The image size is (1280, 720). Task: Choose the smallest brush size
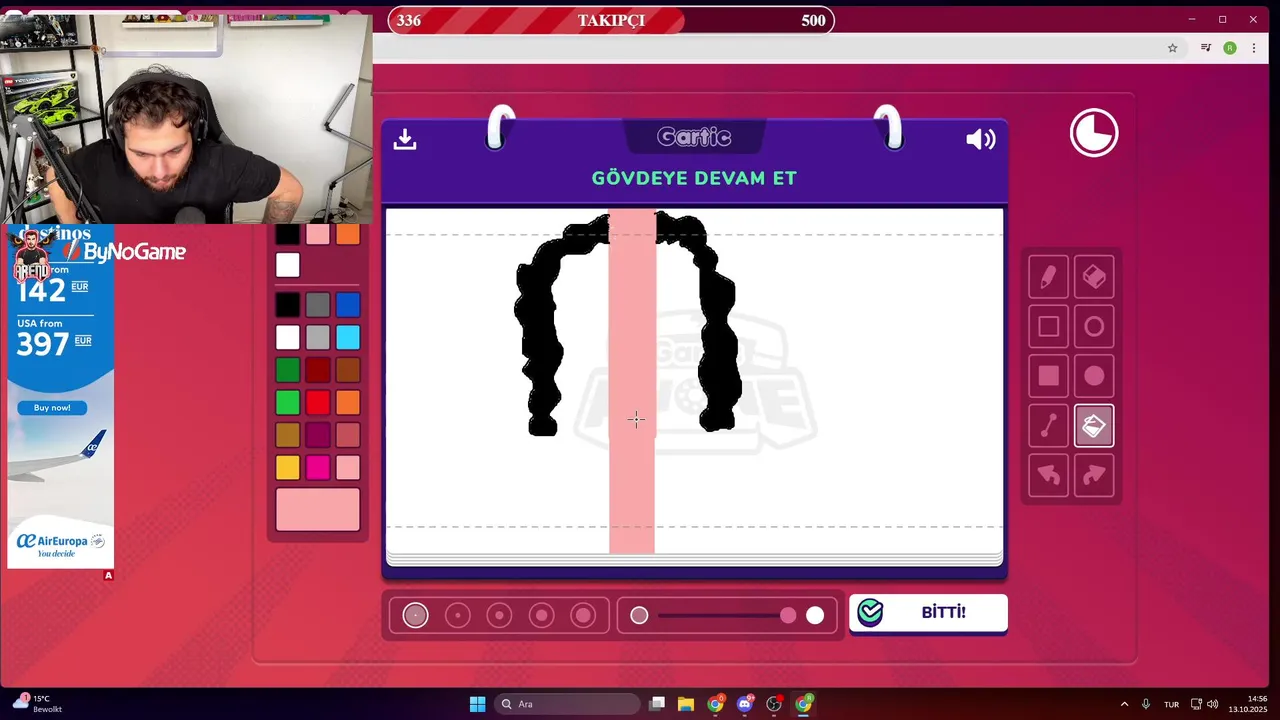pos(415,616)
